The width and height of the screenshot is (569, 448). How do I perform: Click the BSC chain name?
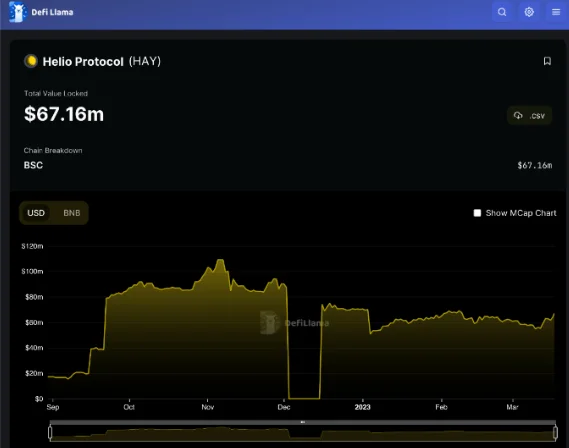(x=33, y=165)
